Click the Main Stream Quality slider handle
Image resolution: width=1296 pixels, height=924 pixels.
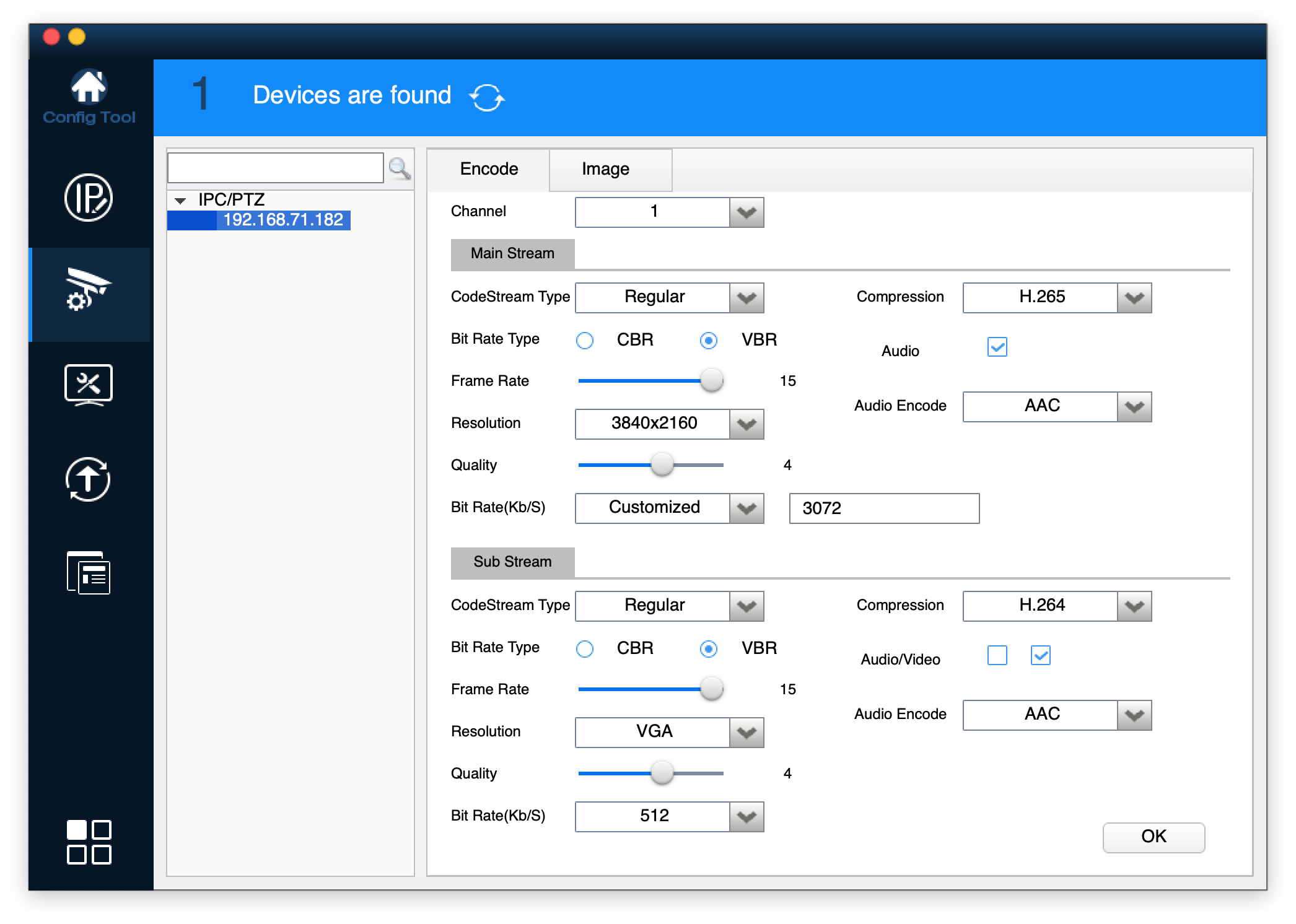click(x=662, y=464)
